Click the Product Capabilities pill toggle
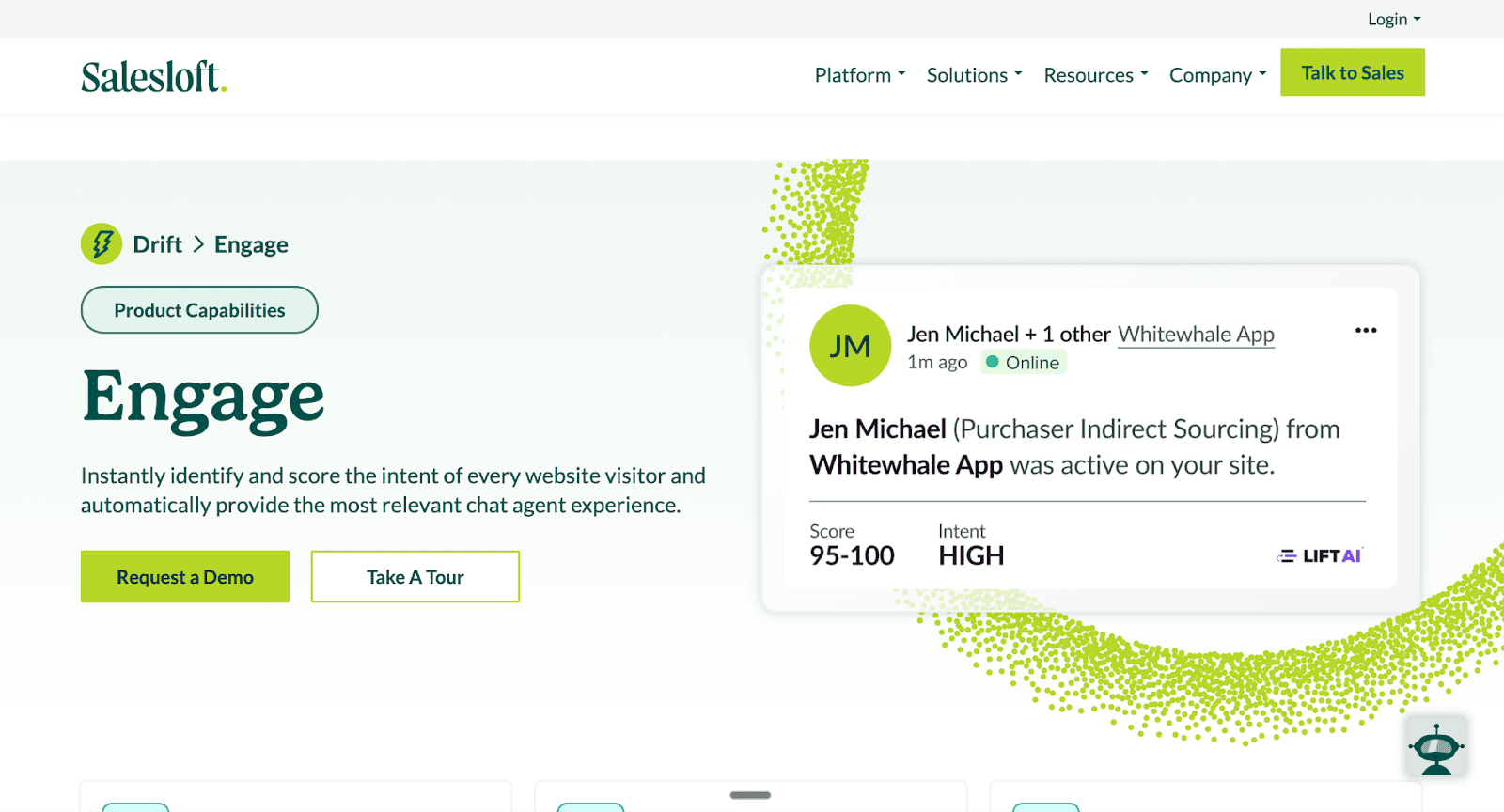This screenshot has width=1504, height=812. pos(198,309)
